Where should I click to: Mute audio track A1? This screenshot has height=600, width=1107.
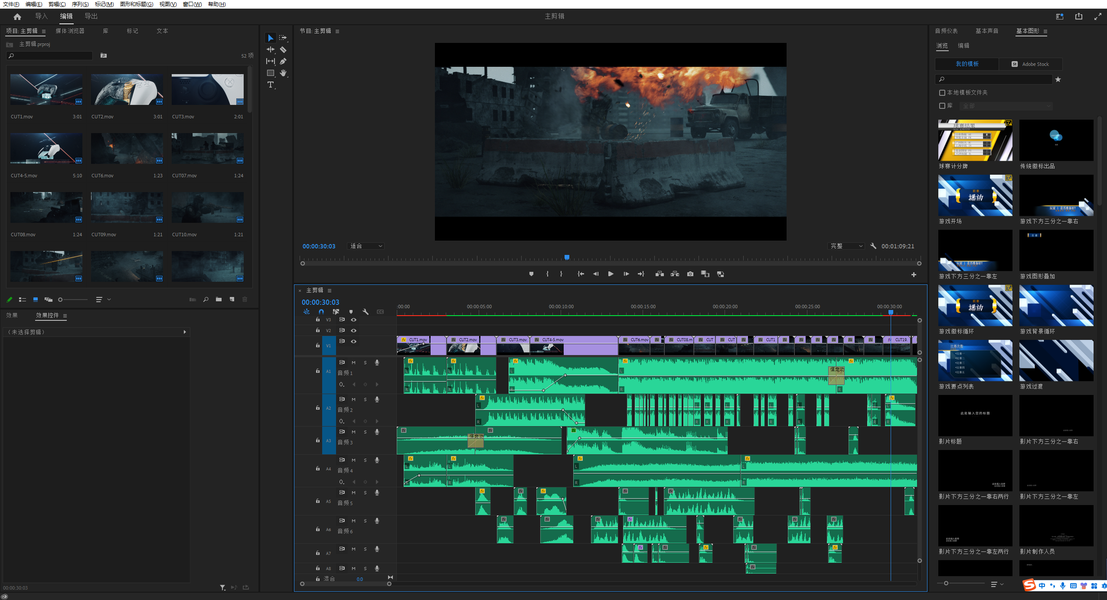pyautogui.click(x=354, y=362)
